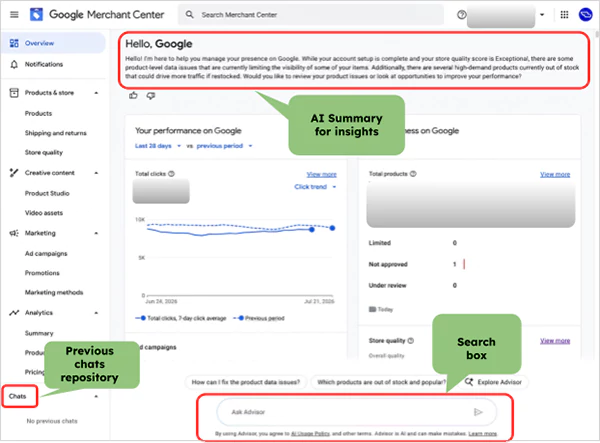This screenshot has height=443, width=600.
Task: Click suggestion 'Which products are out of stock and popular?'
Action: [x=381, y=382]
